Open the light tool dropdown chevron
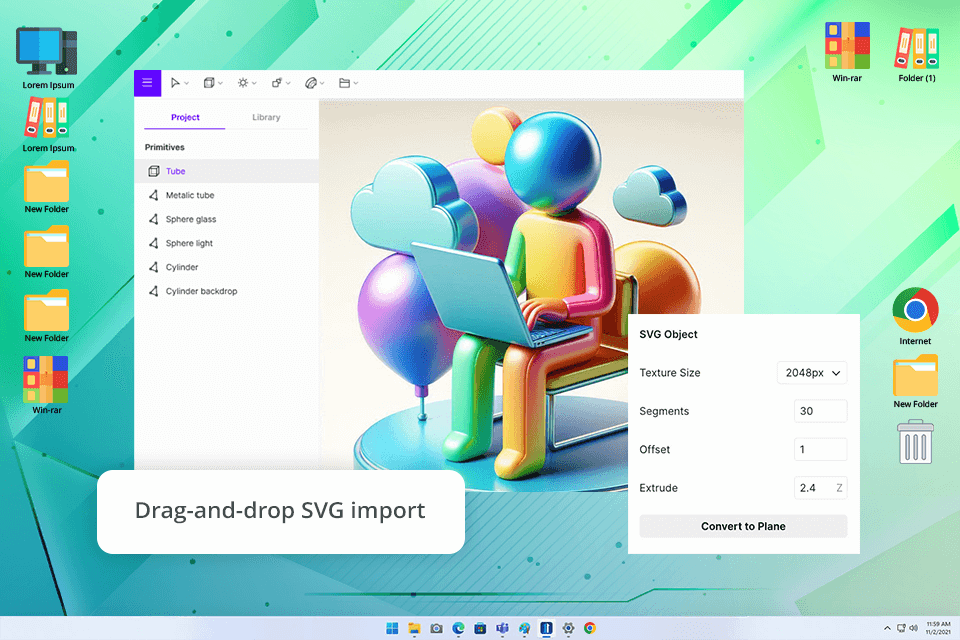The width and height of the screenshot is (960, 640). (254, 83)
